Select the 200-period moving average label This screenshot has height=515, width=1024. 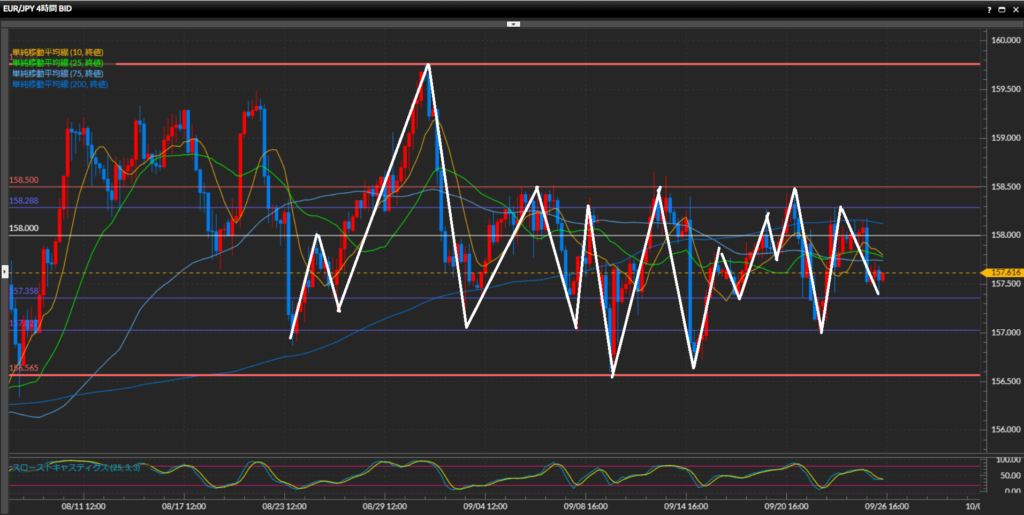[59, 85]
